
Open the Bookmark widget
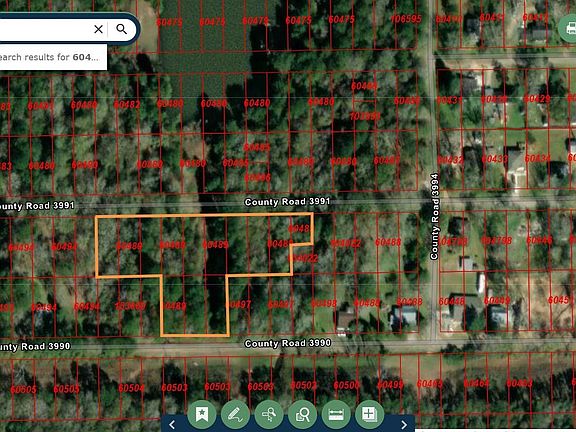pos(201,414)
